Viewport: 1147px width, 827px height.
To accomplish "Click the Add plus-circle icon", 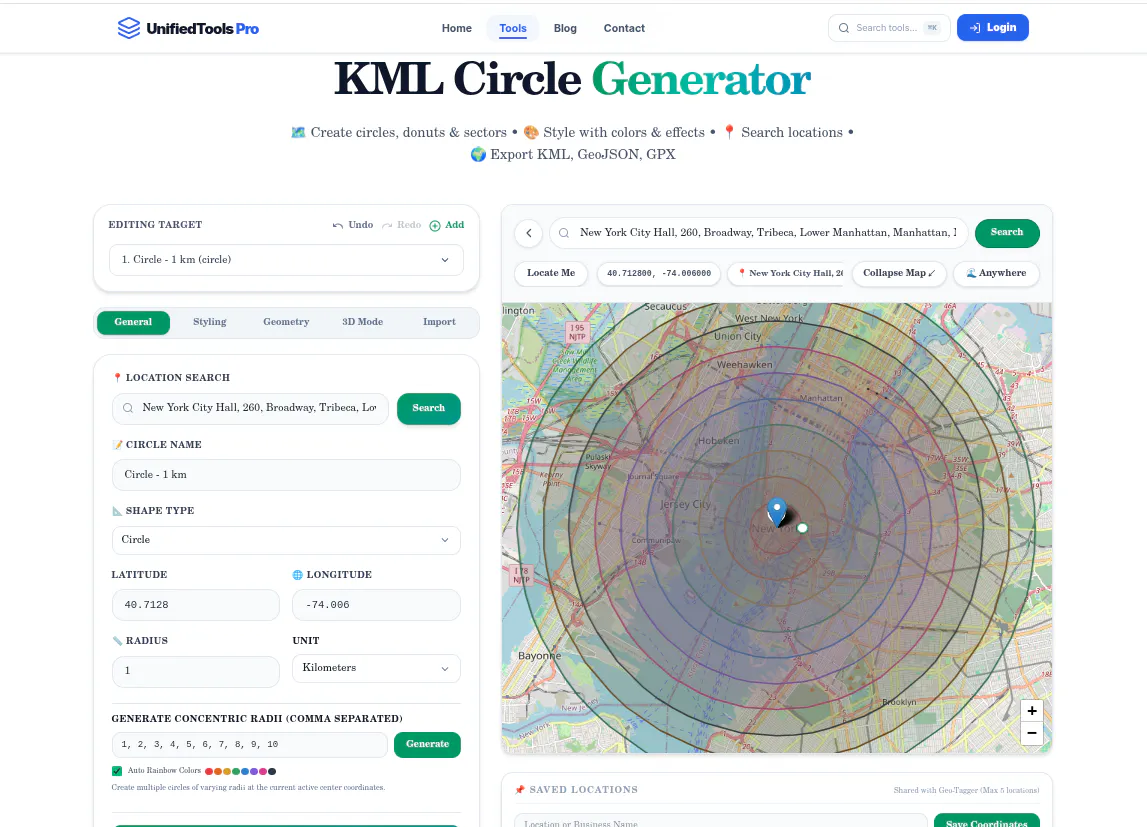I will coord(435,225).
